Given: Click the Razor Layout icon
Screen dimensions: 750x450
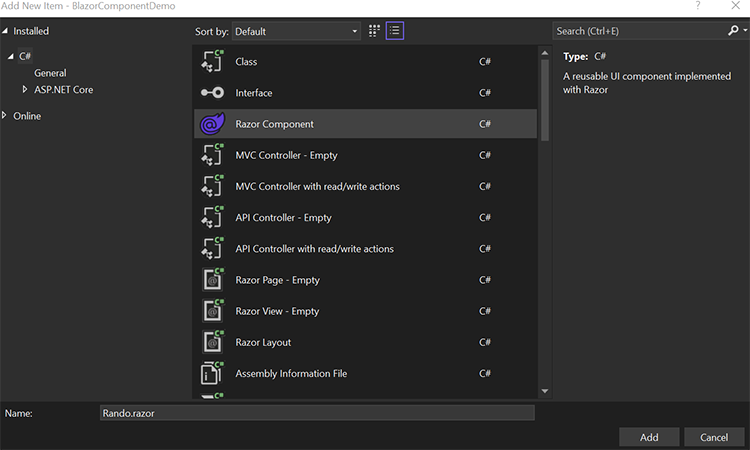Looking at the screenshot, I should 212,341.
